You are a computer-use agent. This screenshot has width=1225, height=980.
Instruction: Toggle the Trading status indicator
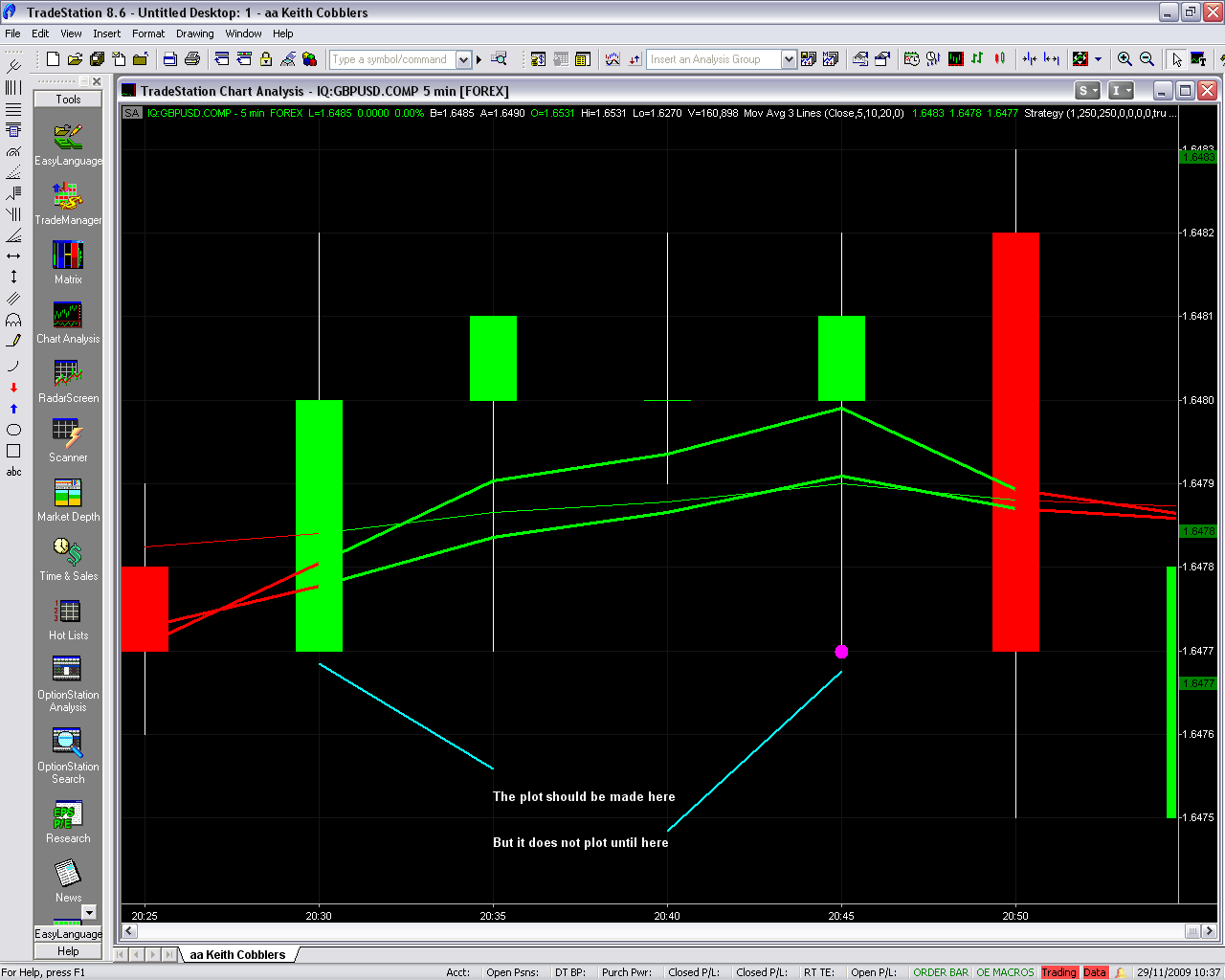click(1058, 972)
